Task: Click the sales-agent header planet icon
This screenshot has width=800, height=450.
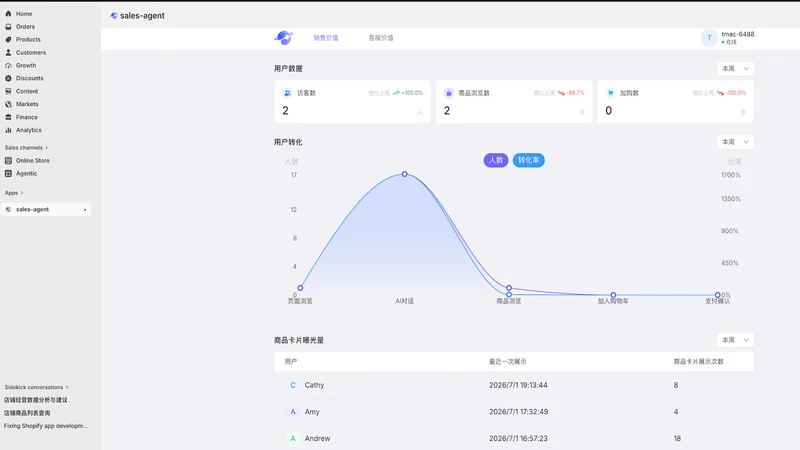Action: 114,16
